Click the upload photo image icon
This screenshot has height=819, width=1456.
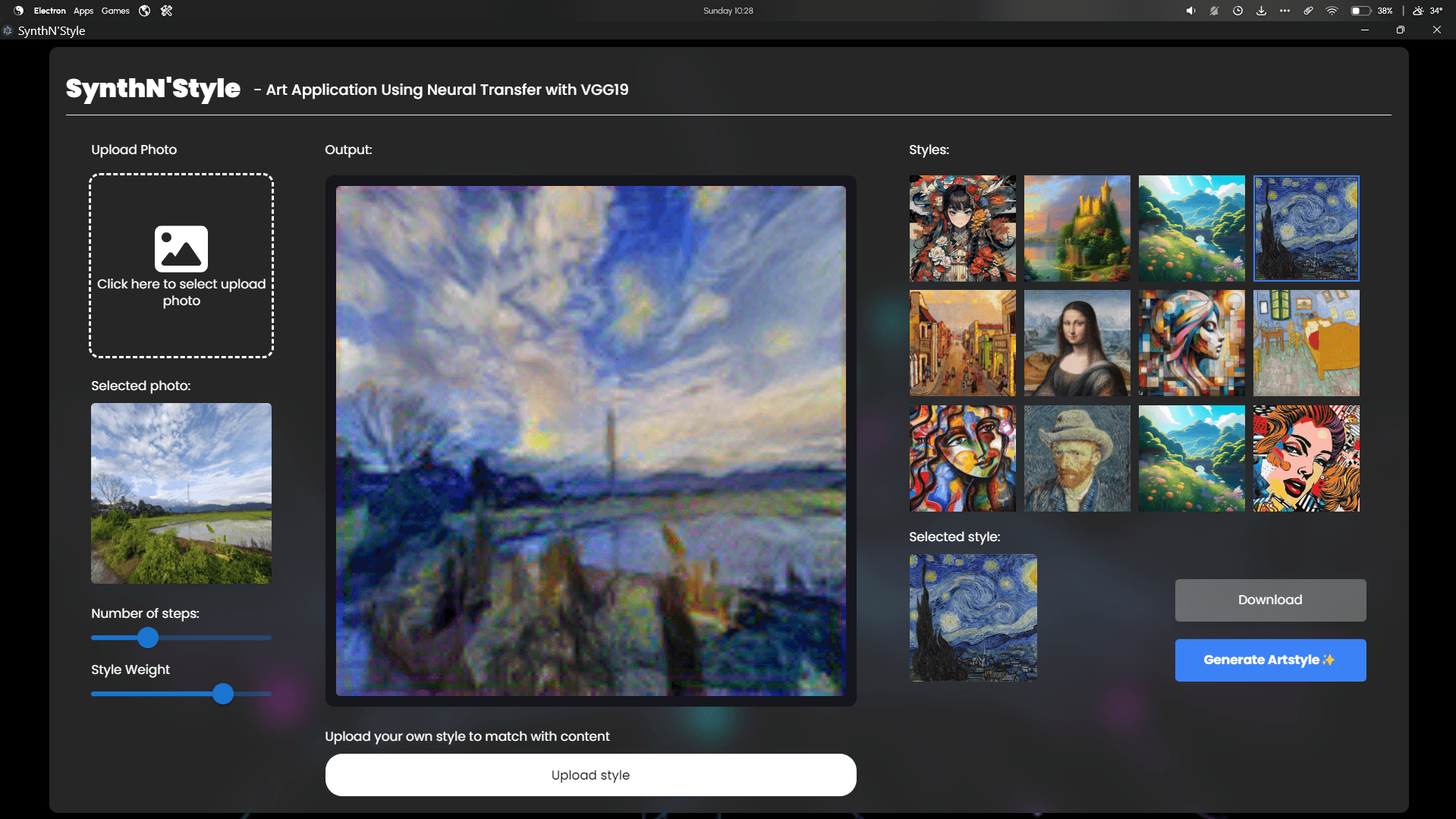click(x=181, y=249)
